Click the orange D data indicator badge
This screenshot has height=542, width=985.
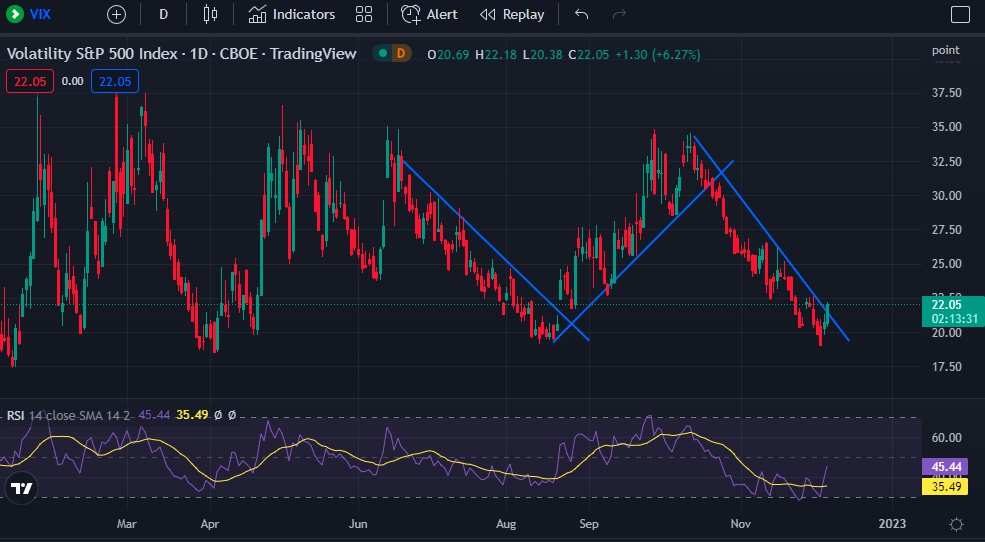pyautogui.click(x=401, y=54)
